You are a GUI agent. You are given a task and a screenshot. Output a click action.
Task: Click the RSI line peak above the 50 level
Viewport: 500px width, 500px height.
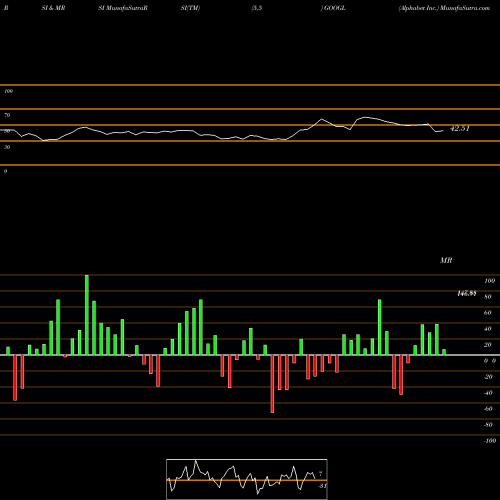click(x=366, y=117)
